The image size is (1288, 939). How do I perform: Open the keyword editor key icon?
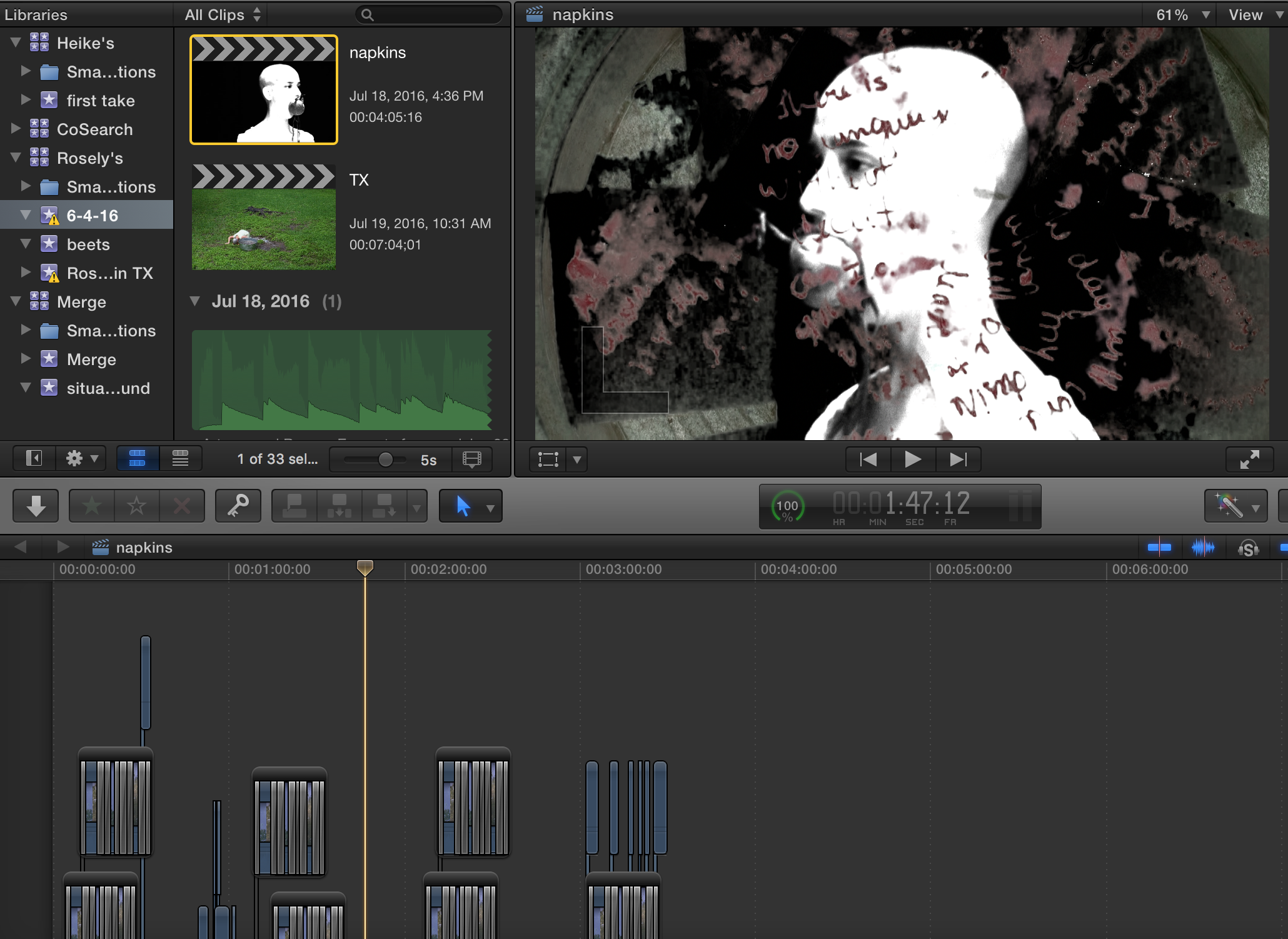tap(238, 506)
